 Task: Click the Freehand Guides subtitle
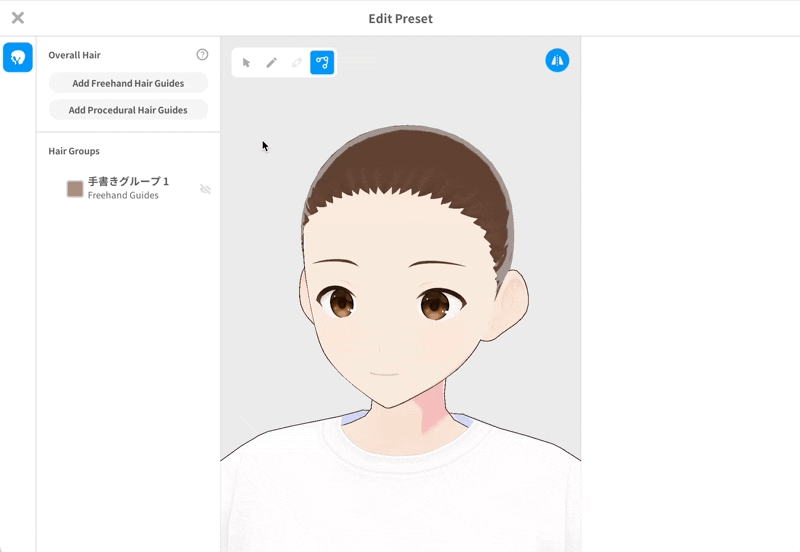(123, 195)
